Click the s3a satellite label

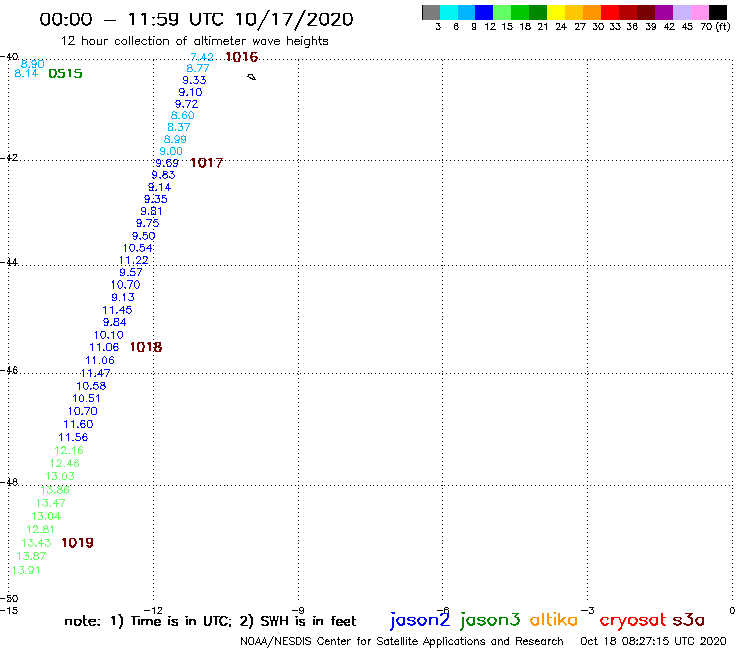click(688, 620)
